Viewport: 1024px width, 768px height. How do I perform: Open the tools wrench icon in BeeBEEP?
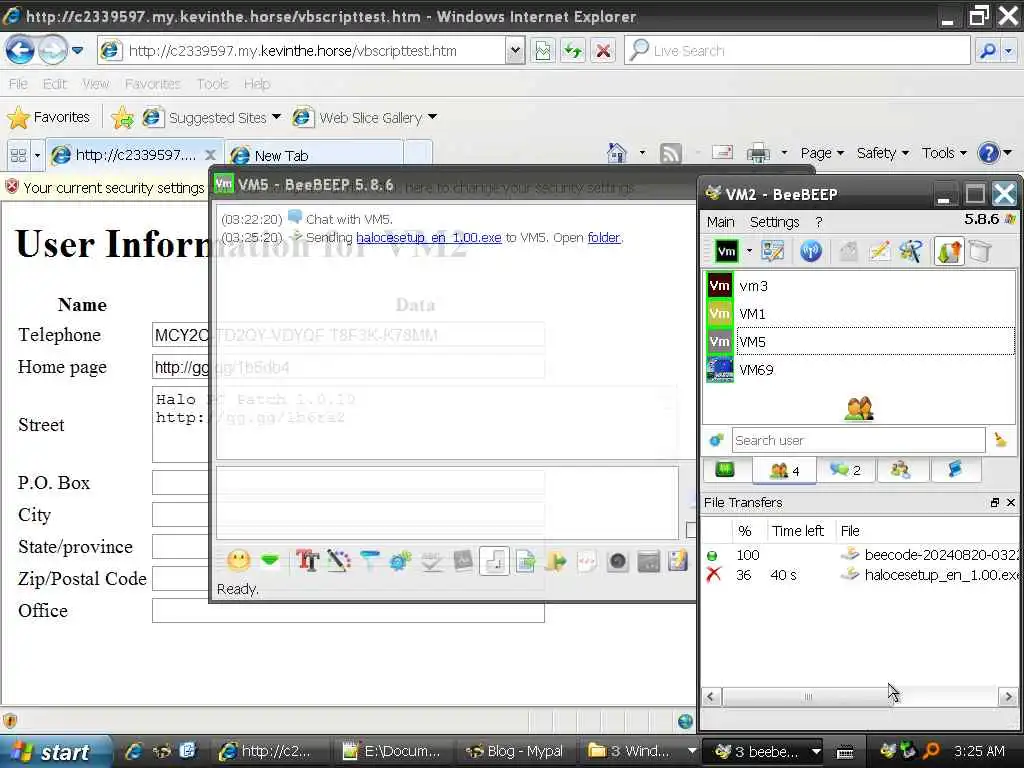(911, 251)
